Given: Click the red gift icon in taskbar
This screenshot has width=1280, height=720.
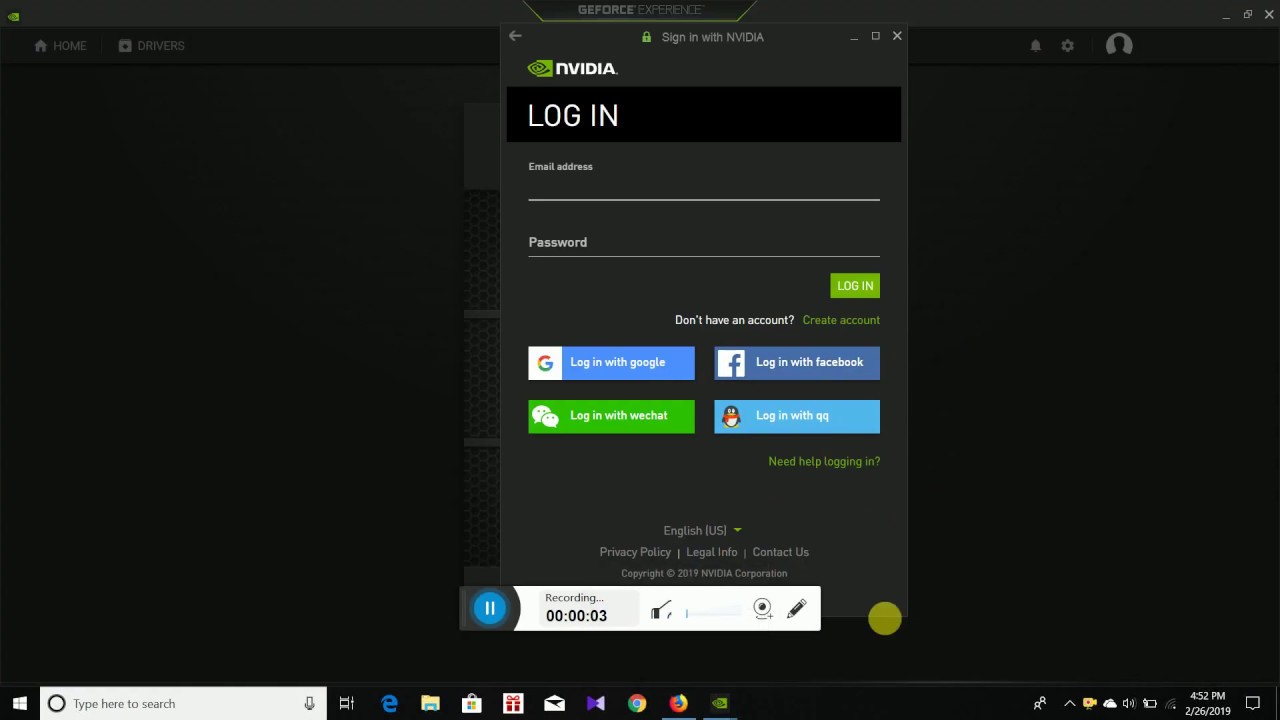Looking at the screenshot, I should coord(513,704).
